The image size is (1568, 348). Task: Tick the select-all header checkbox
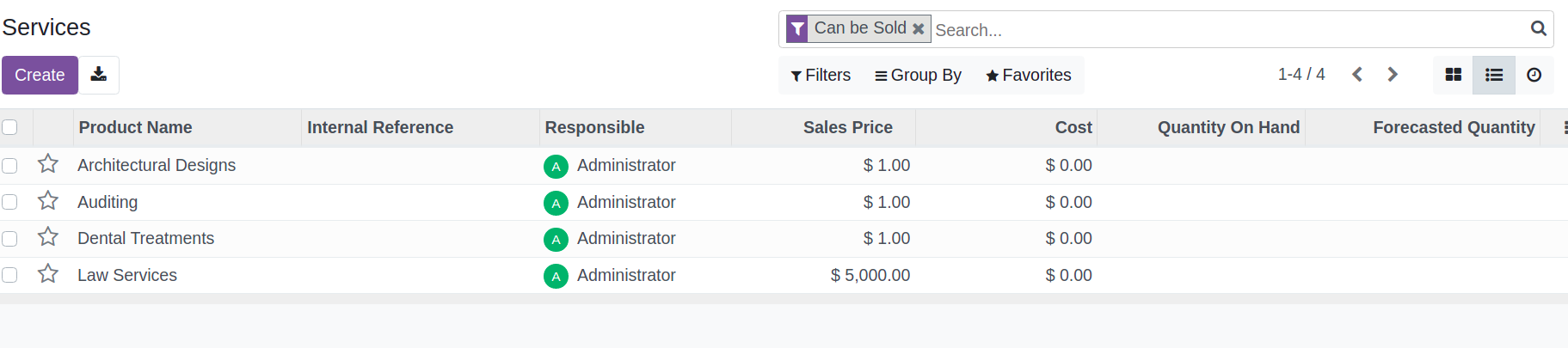pyautogui.click(x=9, y=127)
